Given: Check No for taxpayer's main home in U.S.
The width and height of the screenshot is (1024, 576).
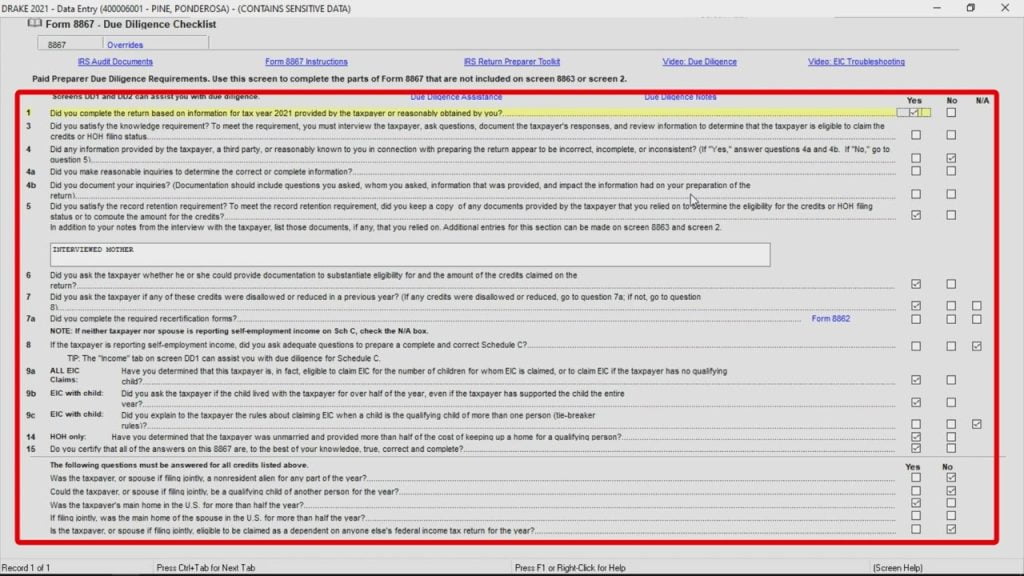Looking at the screenshot, I should point(951,504).
